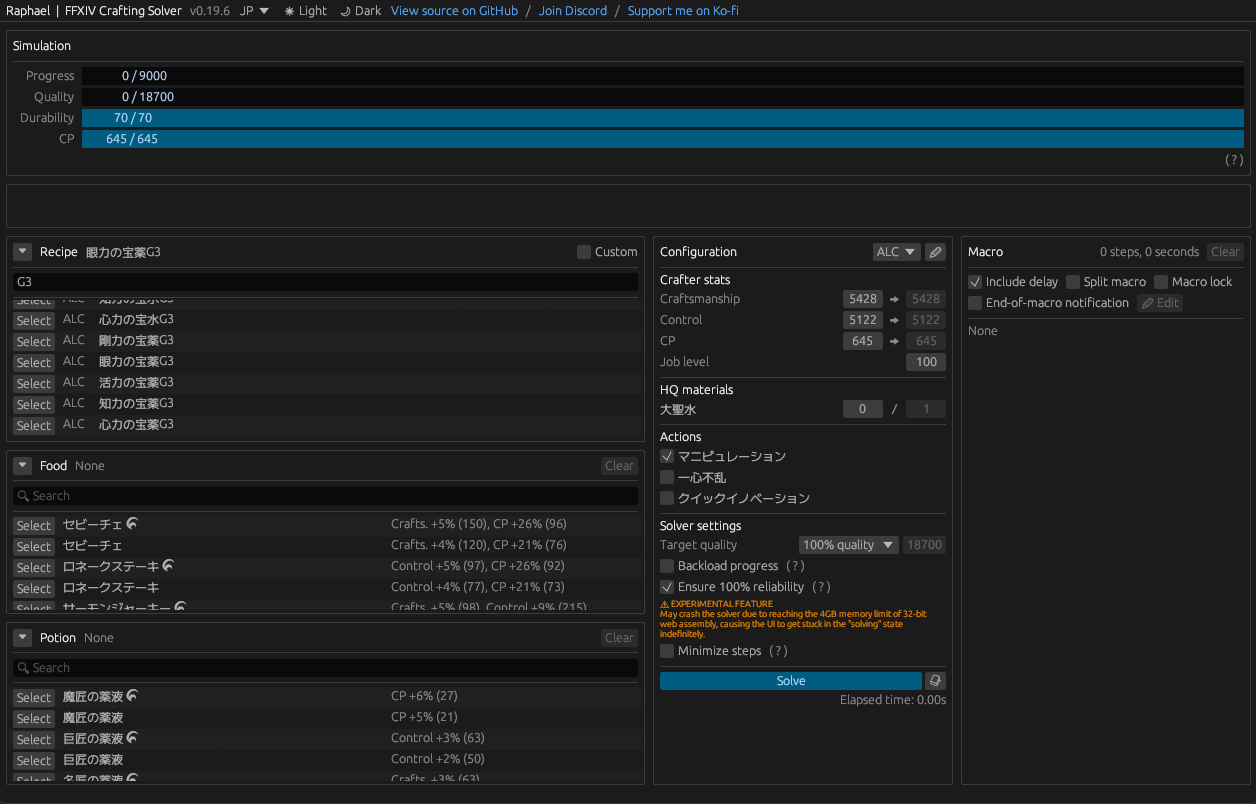Open the ALC job dropdown

coord(897,252)
